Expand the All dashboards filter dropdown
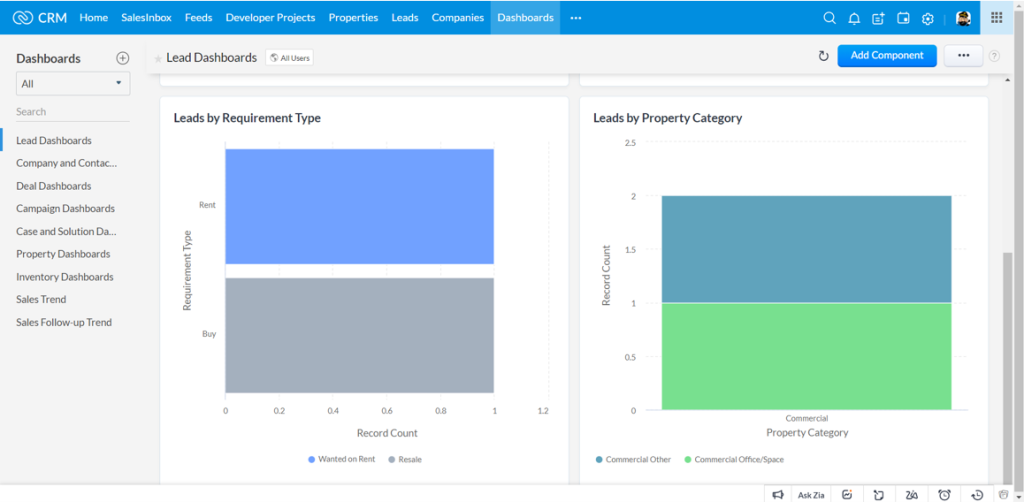Viewport: 1024px width, 502px height. (73, 84)
